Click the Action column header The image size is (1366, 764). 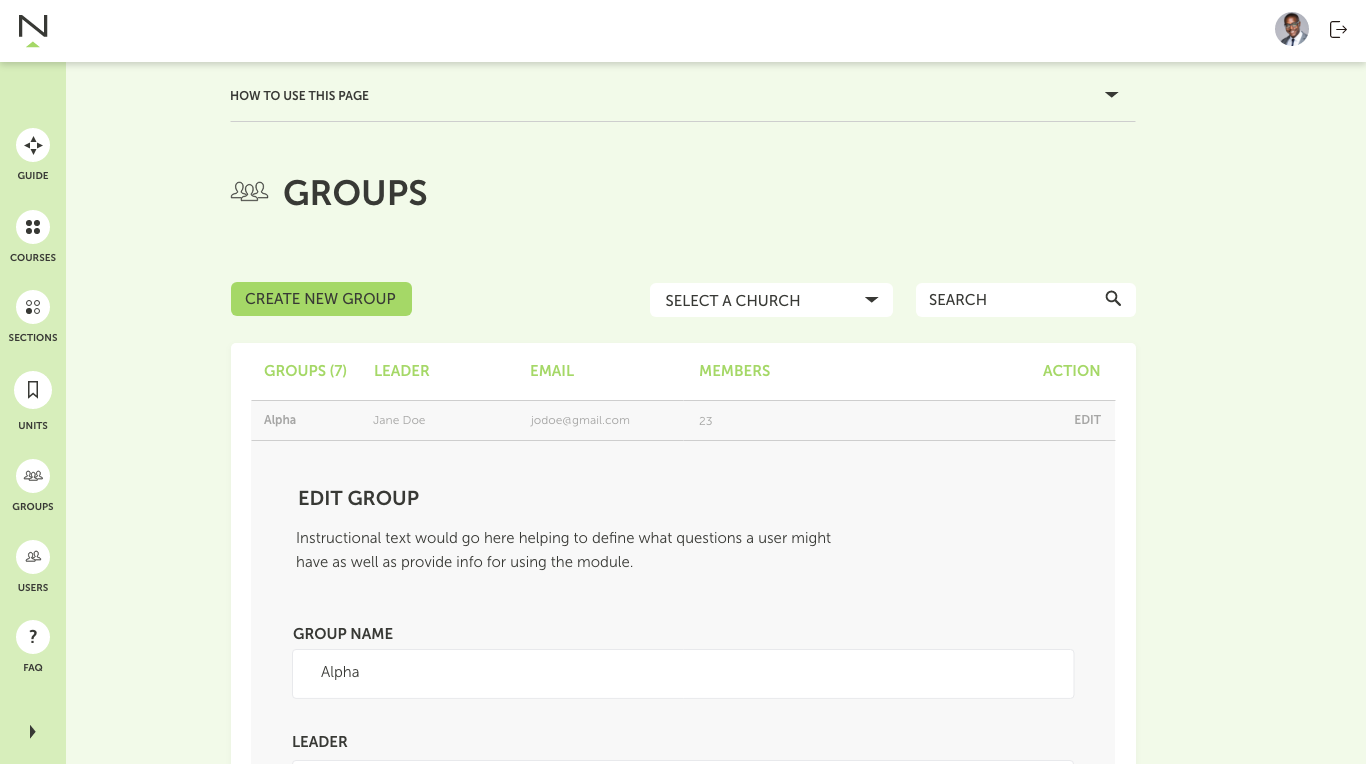(1071, 371)
